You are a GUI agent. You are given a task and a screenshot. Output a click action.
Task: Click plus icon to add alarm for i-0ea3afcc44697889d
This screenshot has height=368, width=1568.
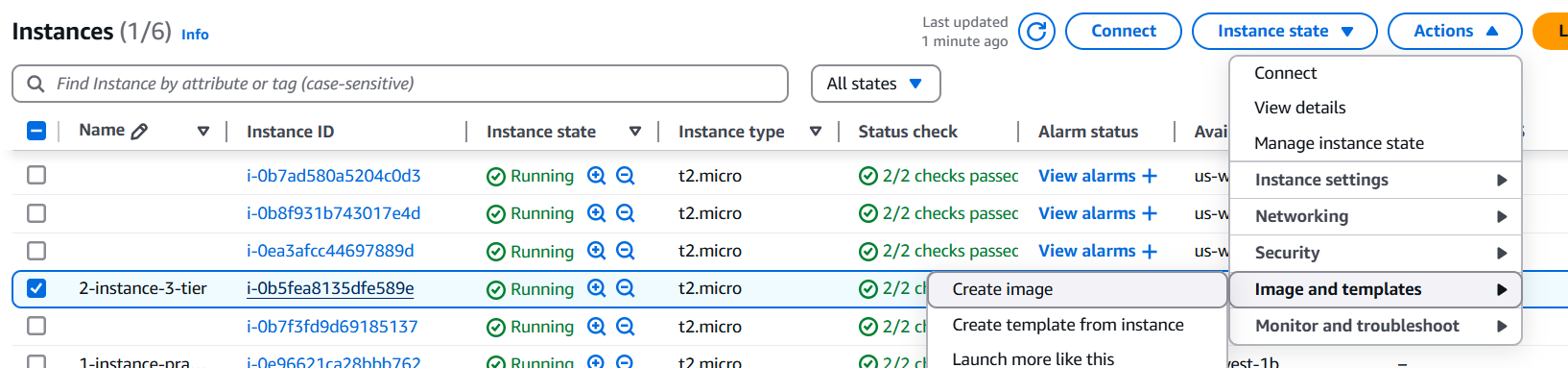pos(1150,251)
